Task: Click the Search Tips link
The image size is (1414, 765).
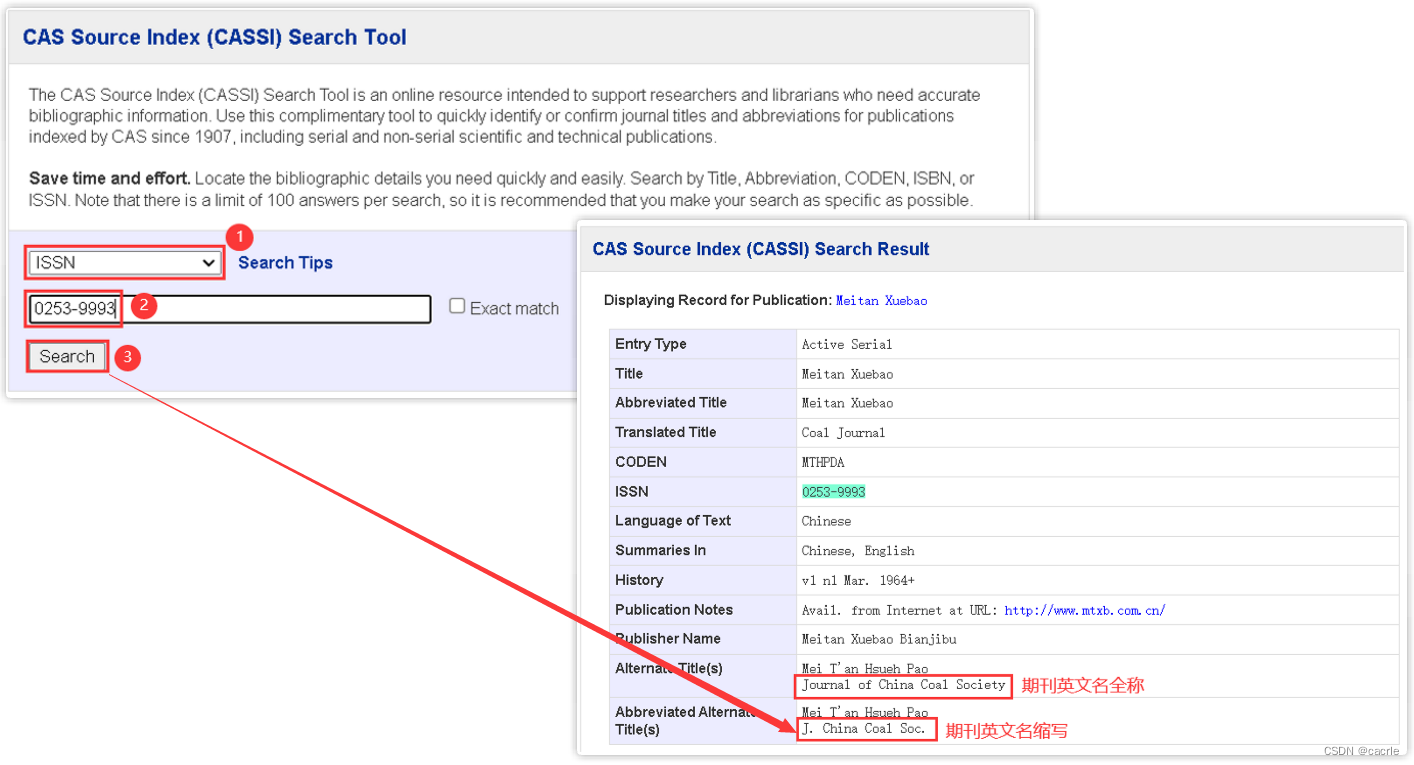Action: pyautogui.click(x=285, y=263)
